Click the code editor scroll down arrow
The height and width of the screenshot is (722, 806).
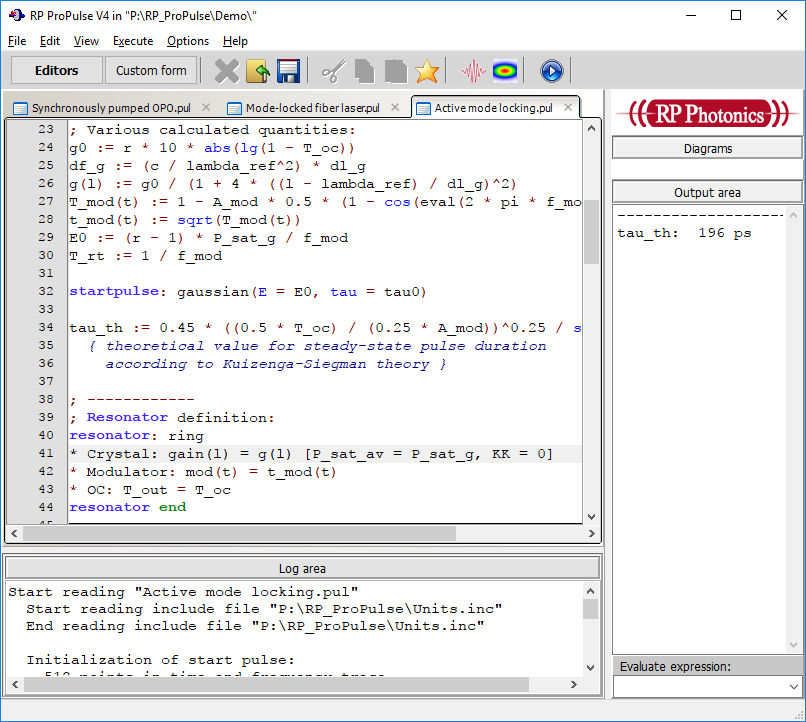pos(591,516)
